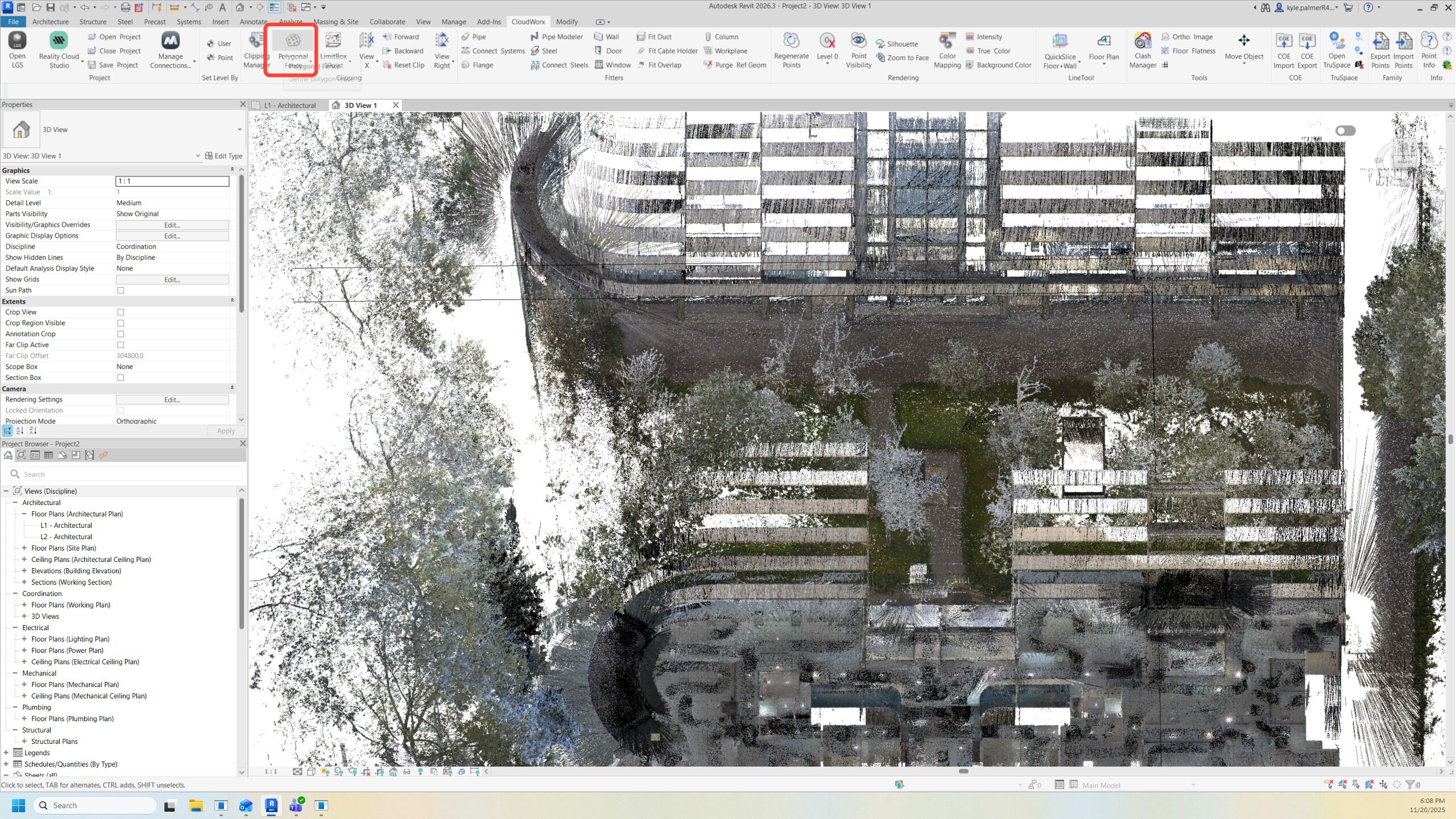Click the Regenerate Points icon
The image size is (1456, 819).
tap(791, 41)
